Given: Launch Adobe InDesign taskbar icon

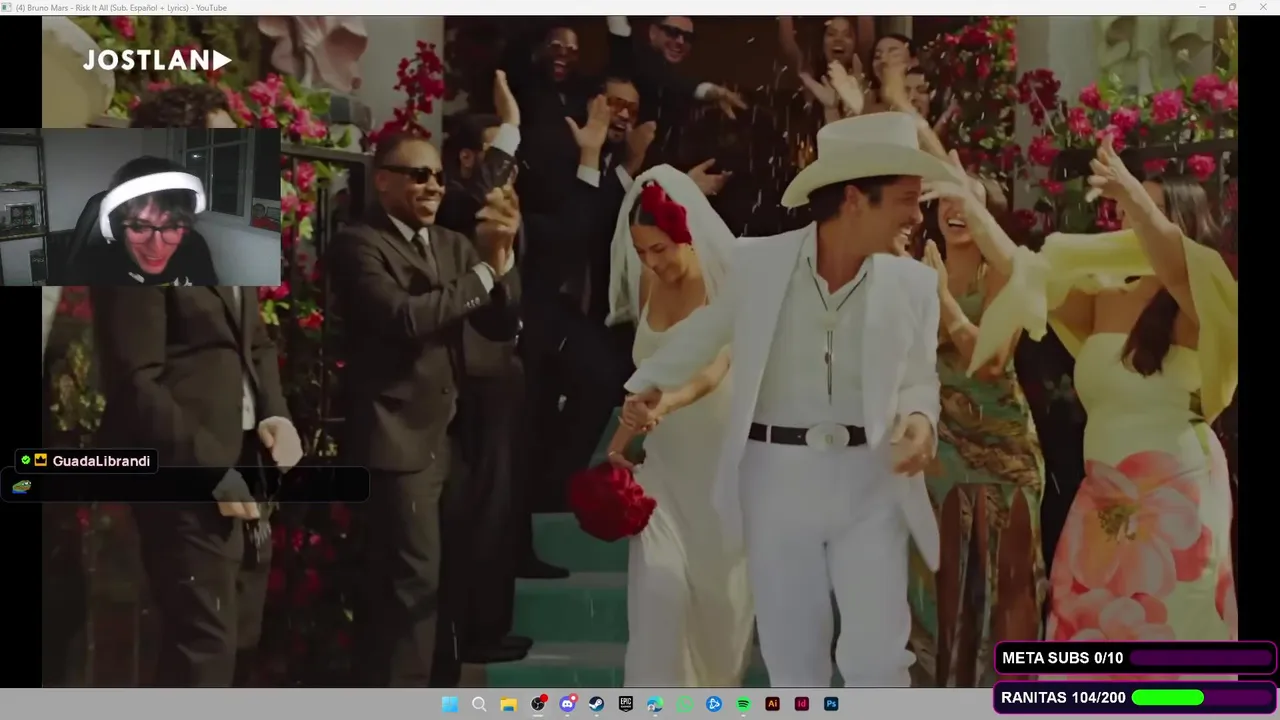Looking at the screenshot, I should tap(801, 704).
